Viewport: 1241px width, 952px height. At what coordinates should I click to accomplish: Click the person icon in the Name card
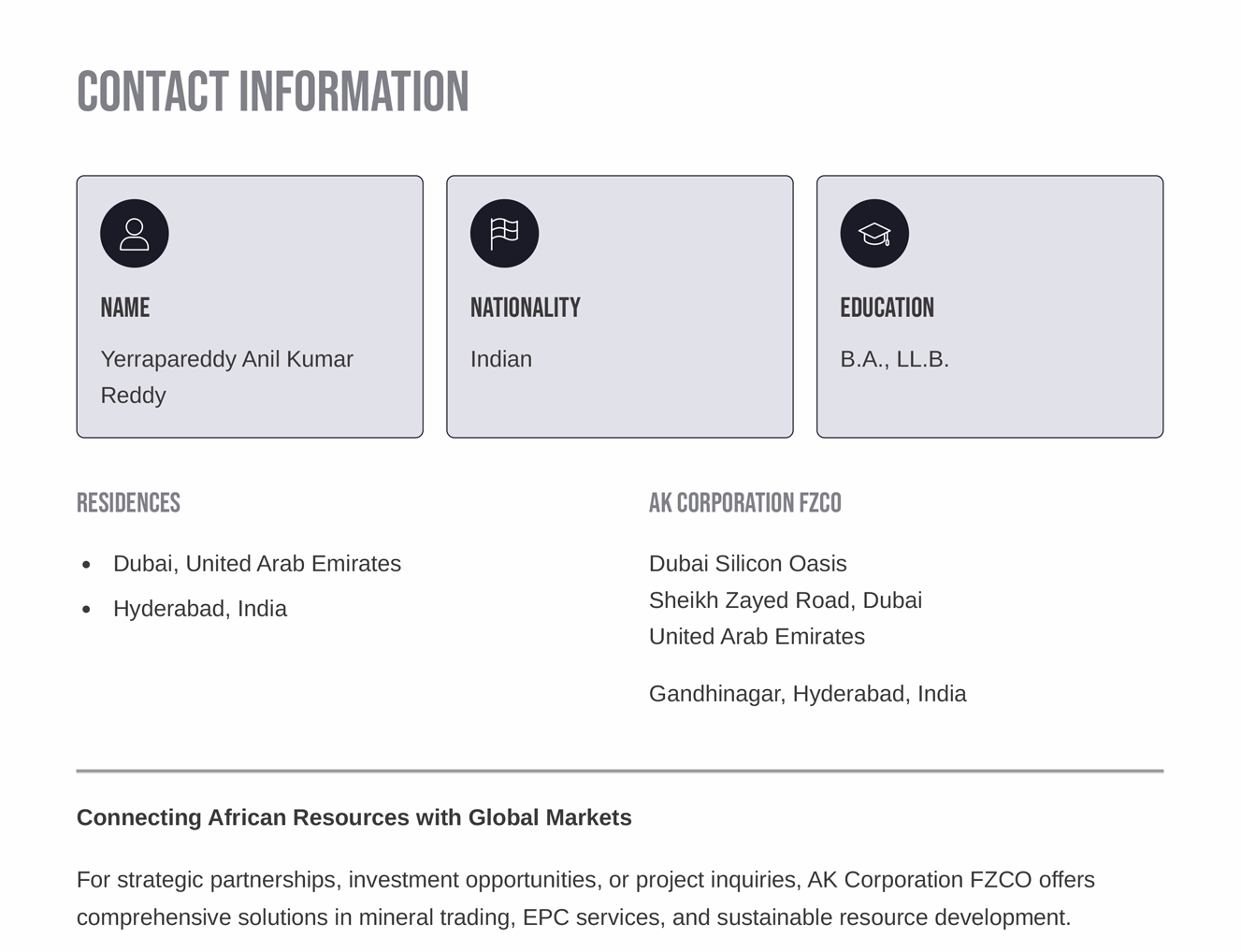[x=135, y=234]
